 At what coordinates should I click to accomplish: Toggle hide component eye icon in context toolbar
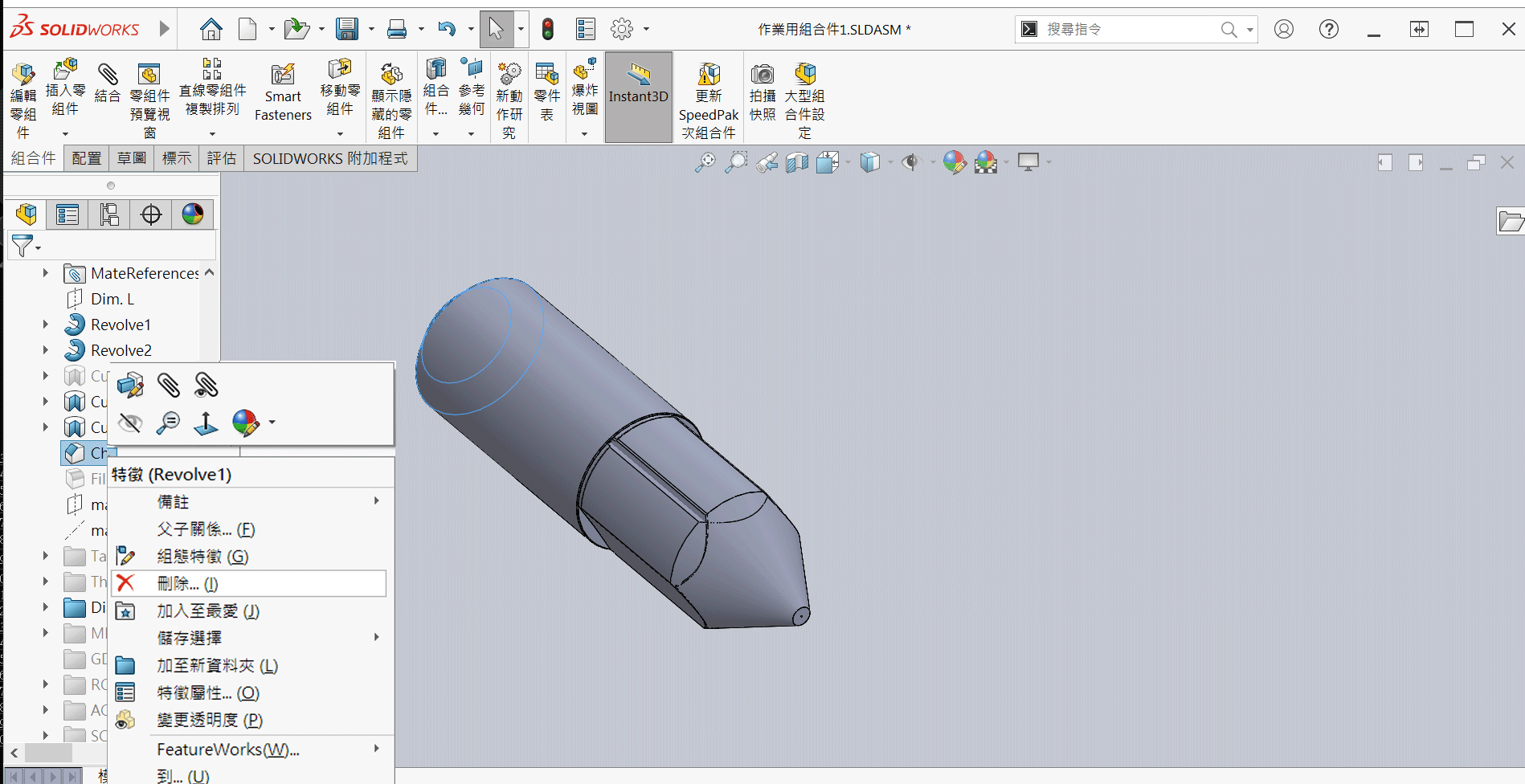[x=130, y=423]
